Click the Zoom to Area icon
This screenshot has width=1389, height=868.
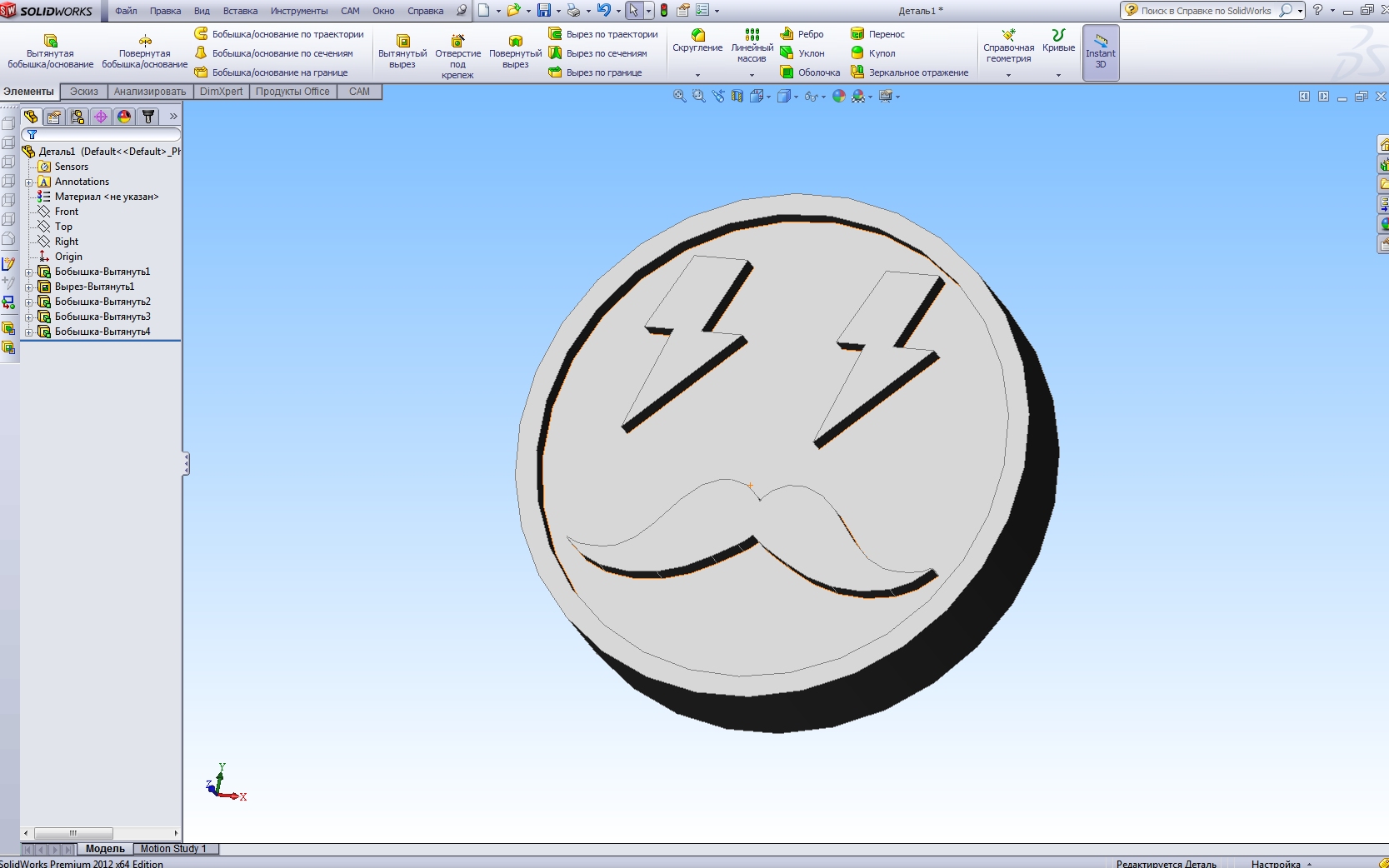pos(699,97)
